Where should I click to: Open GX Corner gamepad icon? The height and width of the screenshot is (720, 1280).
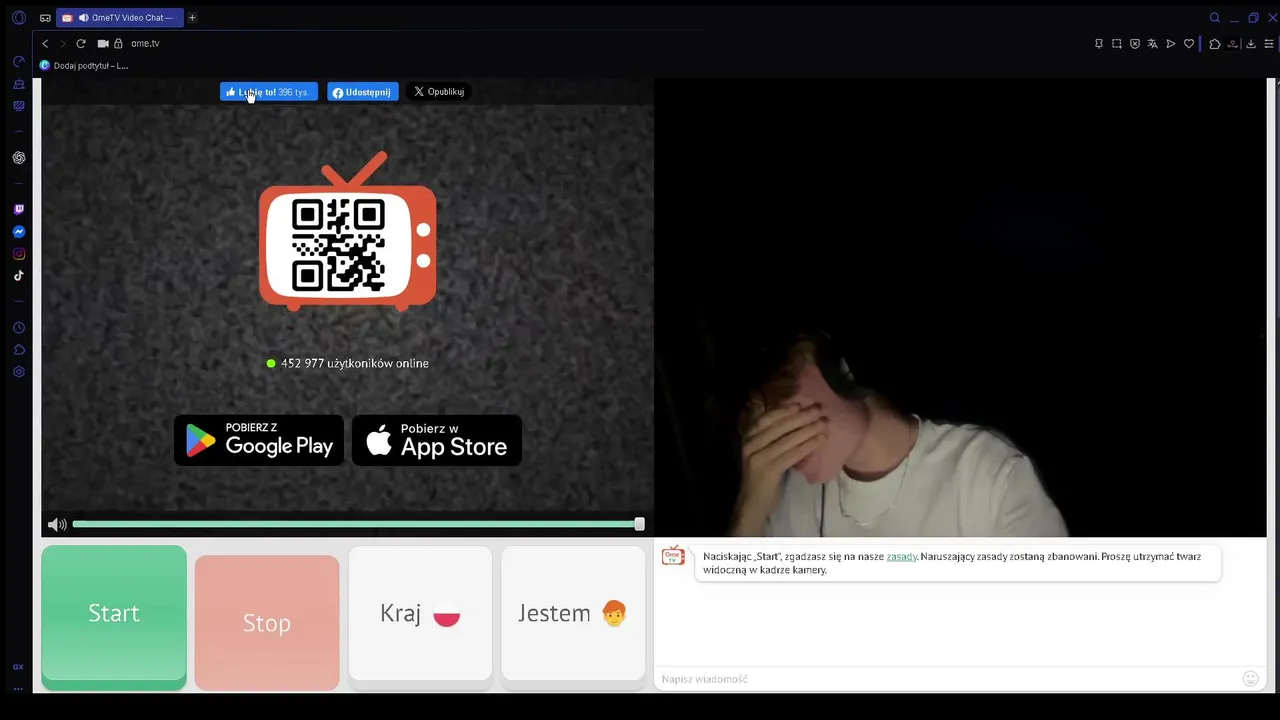tap(45, 18)
